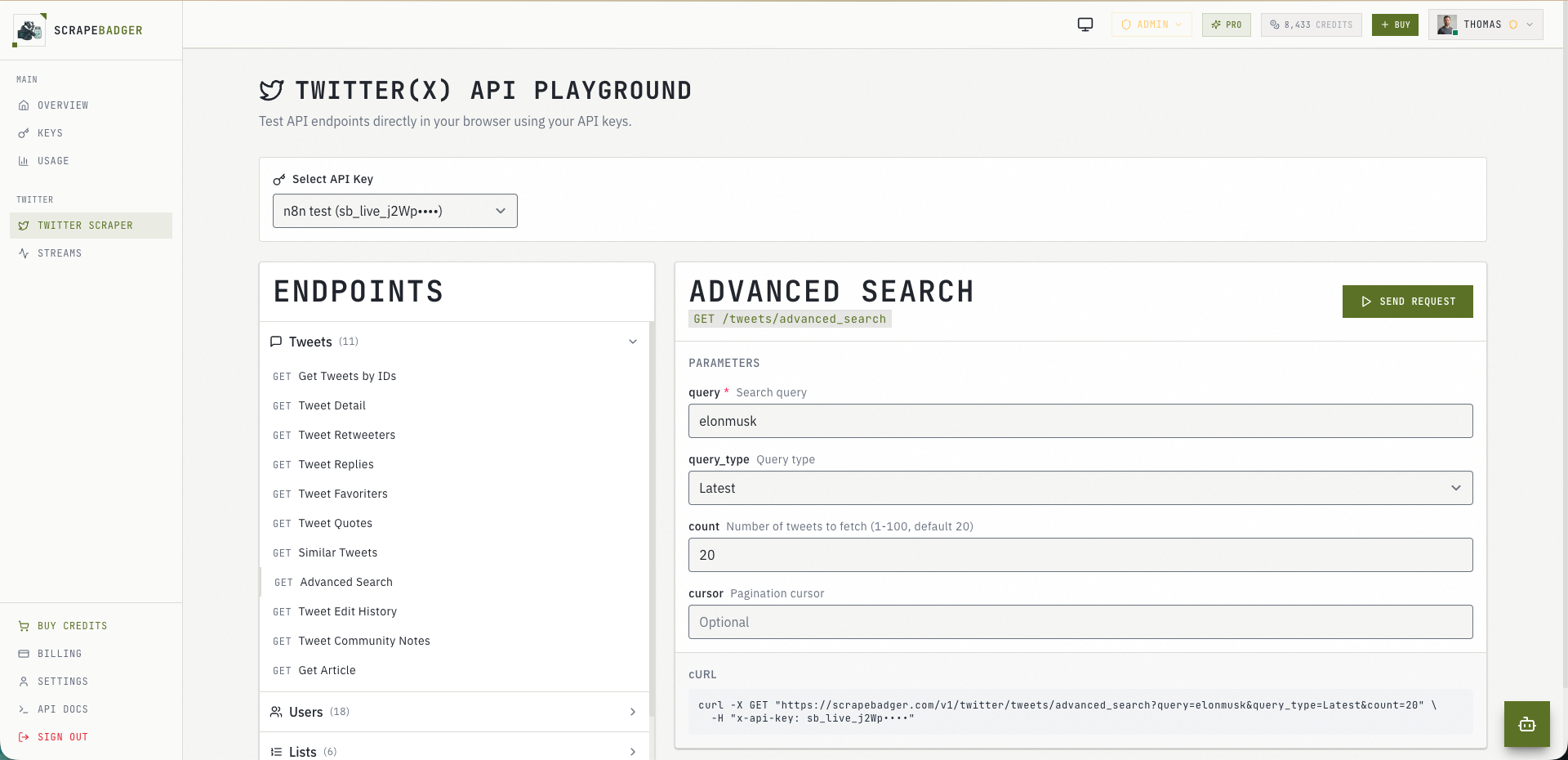Click Buy Credits cart in sidebar
The height and width of the screenshot is (760, 1568).
click(72, 626)
